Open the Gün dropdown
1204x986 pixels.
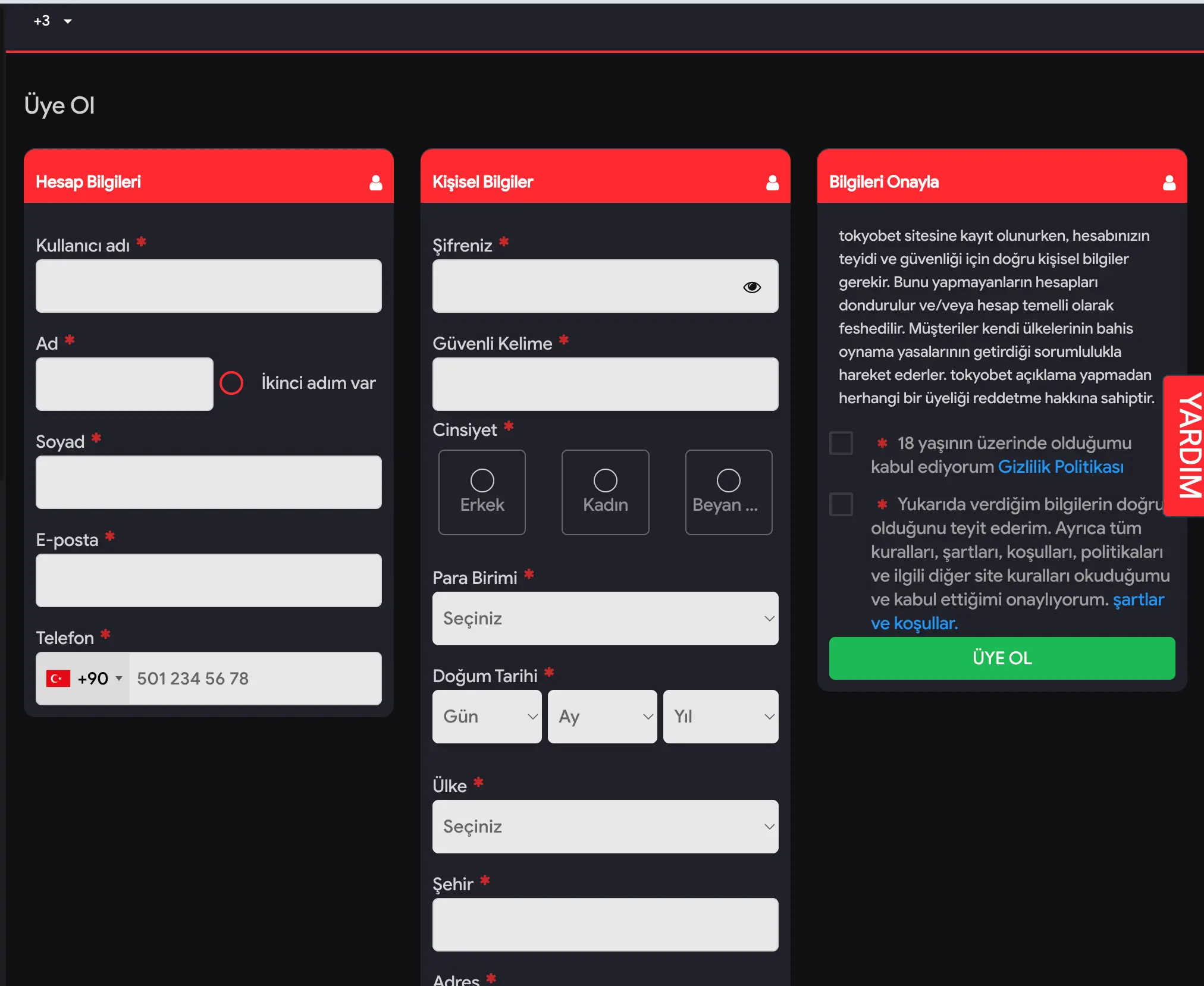487,717
